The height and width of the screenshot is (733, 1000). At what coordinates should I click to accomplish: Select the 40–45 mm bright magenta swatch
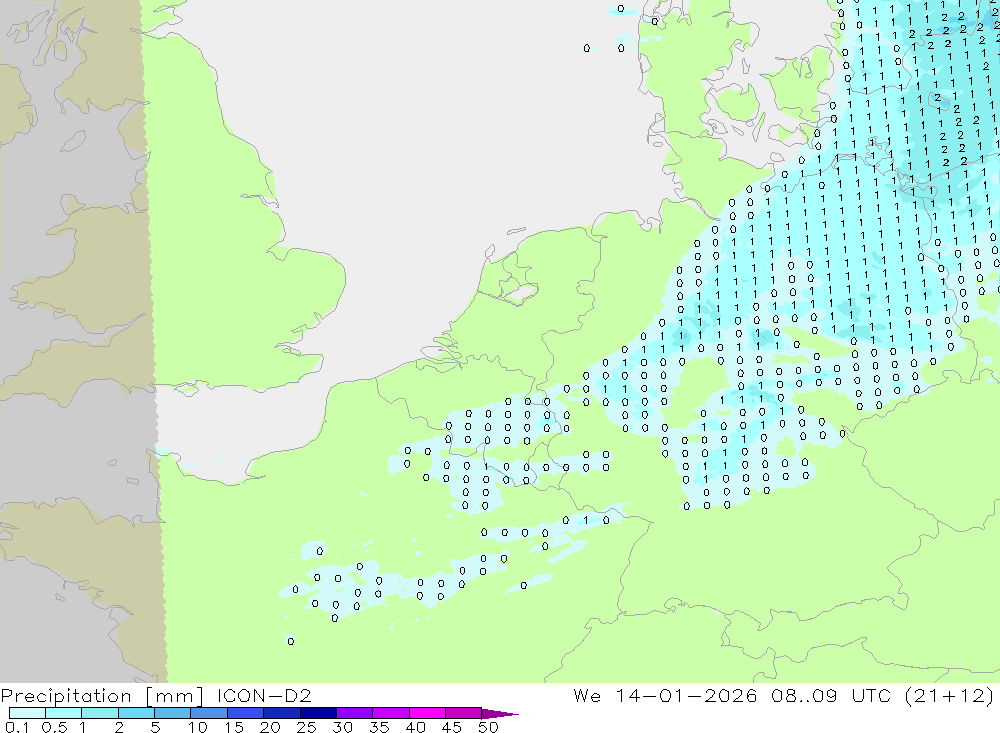[427, 713]
